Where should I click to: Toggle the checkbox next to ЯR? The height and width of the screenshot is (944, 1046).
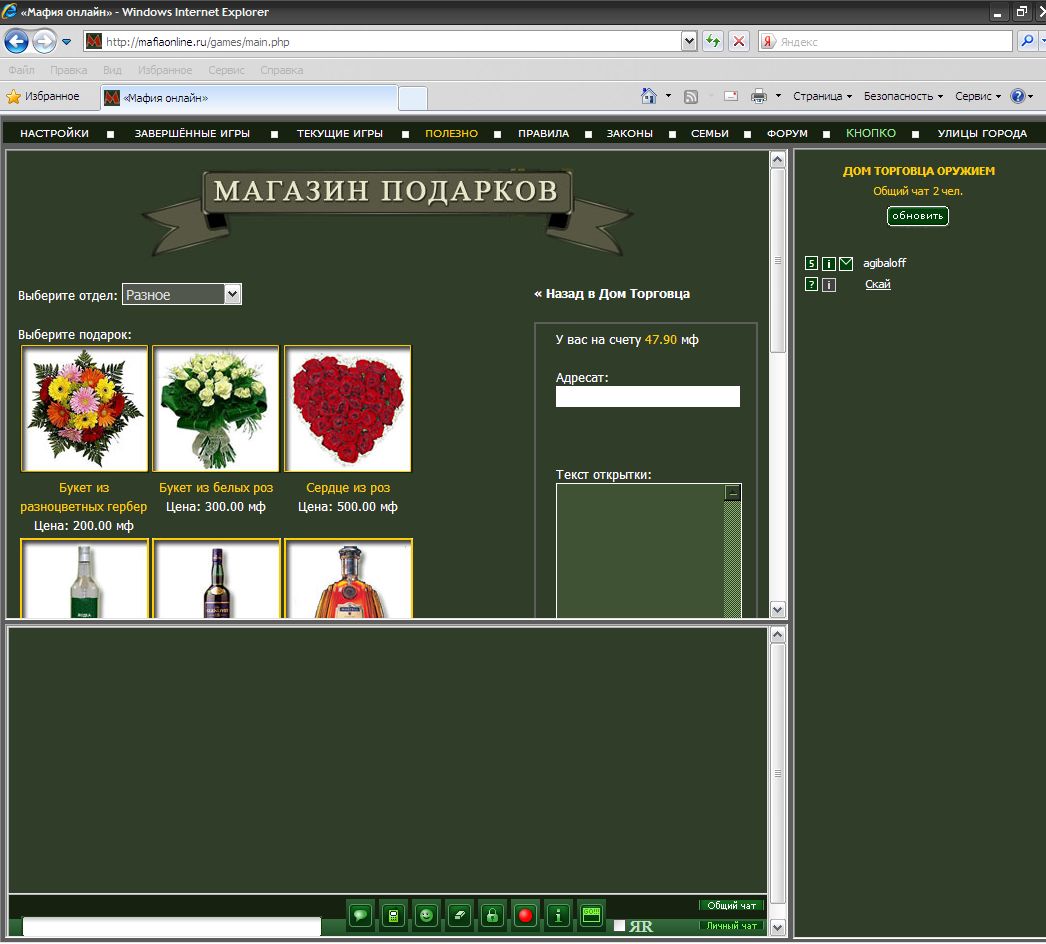619,925
